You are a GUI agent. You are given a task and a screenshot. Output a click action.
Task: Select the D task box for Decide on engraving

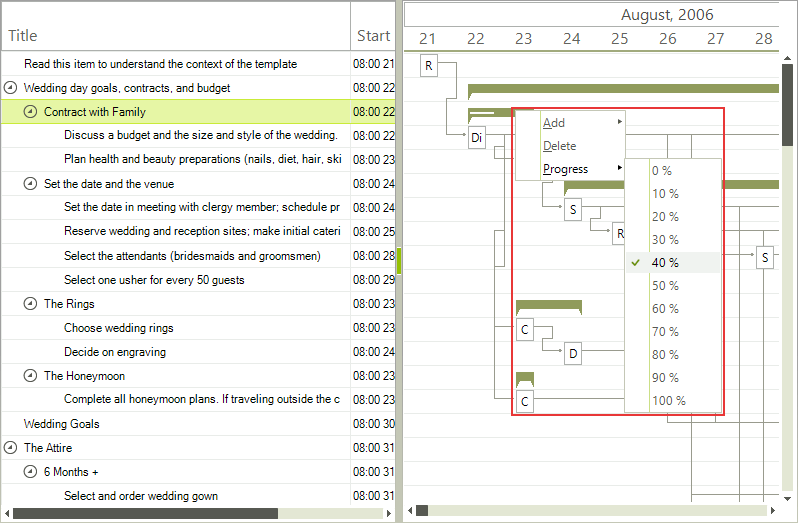pyautogui.click(x=573, y=353)
